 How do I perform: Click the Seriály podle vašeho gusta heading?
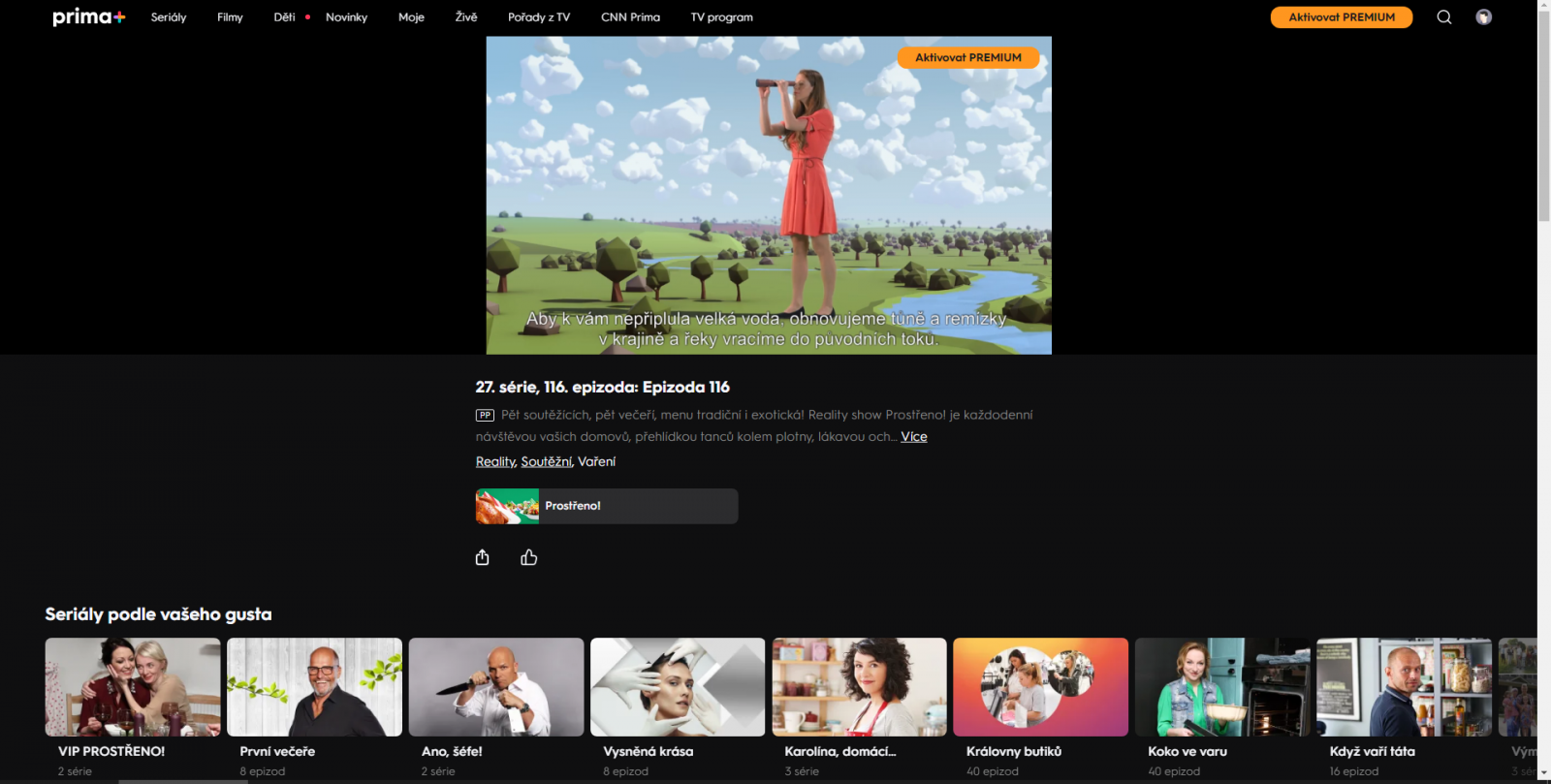pyautogui.click(x=158, y=614)
